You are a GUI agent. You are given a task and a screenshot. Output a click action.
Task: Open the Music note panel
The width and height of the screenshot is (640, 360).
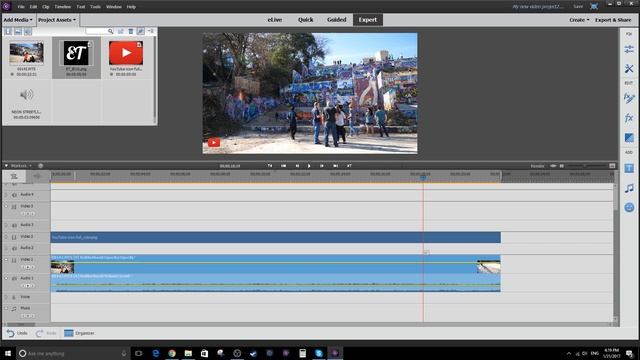point(629,188)
